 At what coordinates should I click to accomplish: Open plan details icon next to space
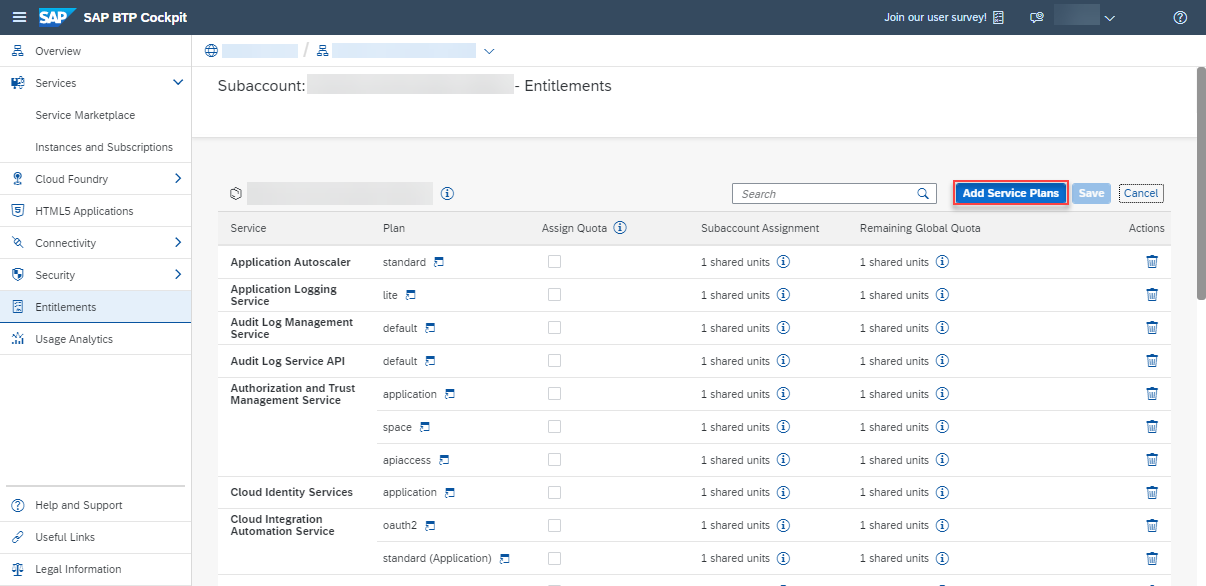coord(425,427)
